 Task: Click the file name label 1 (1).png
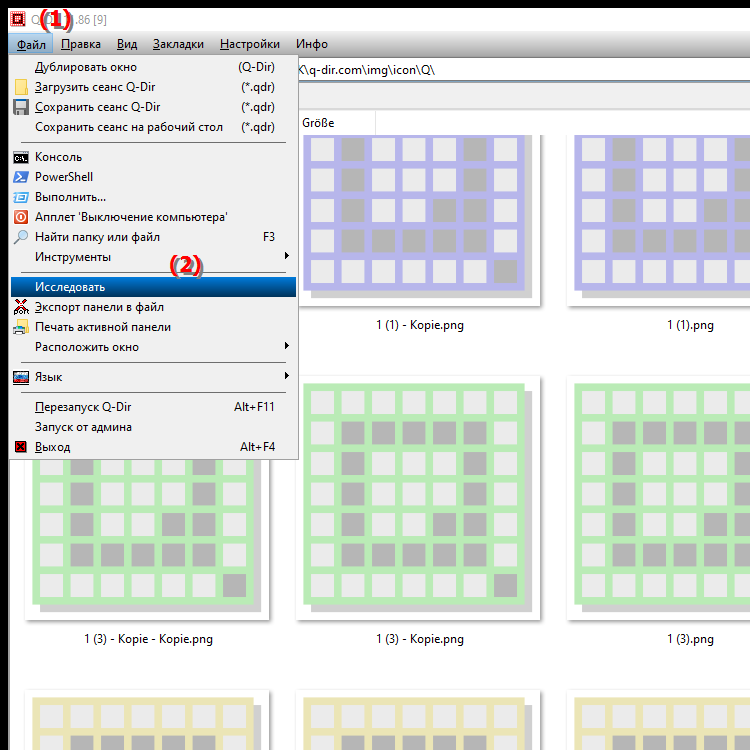tap(690, 325)
